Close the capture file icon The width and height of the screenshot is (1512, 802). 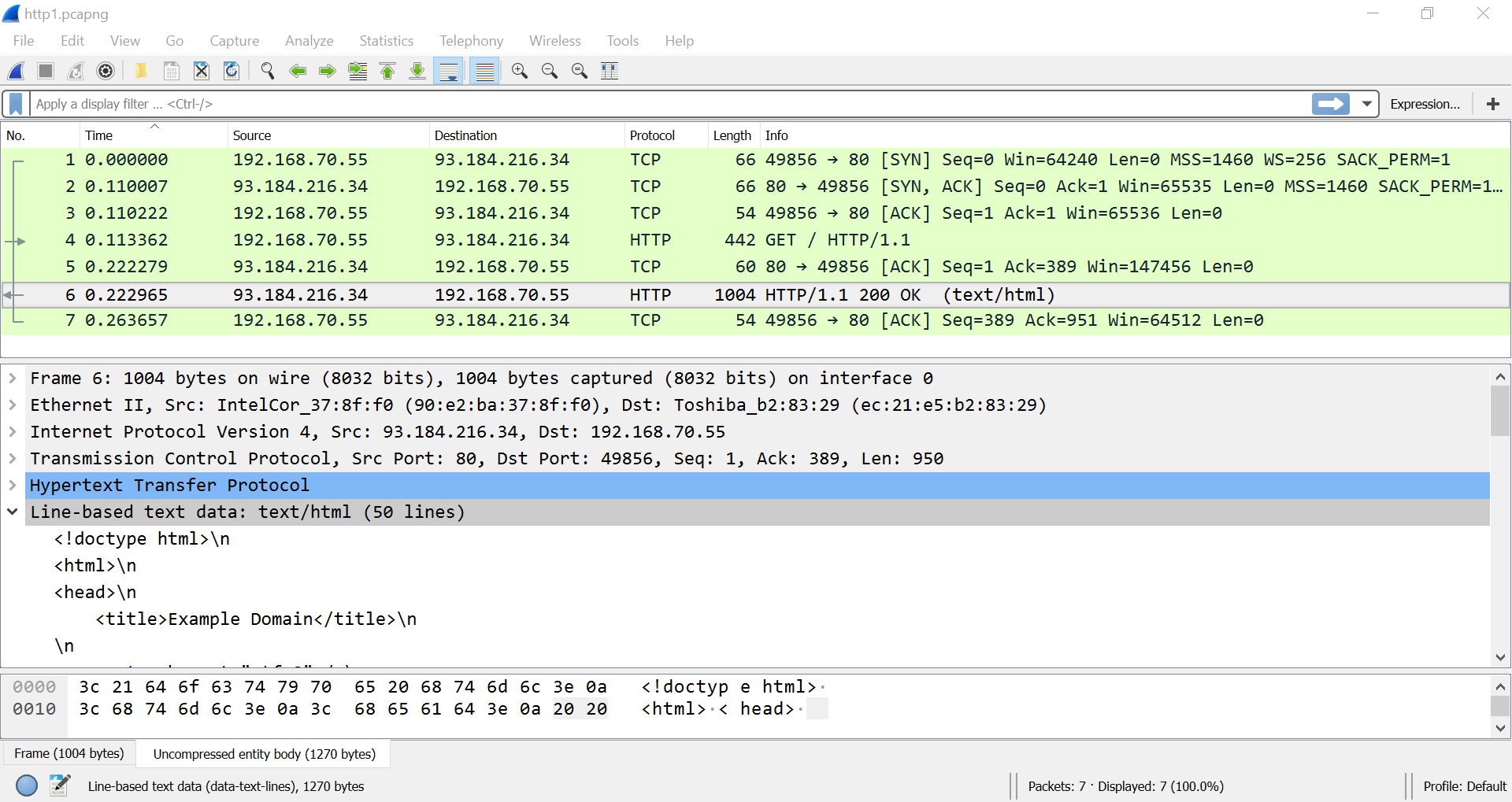(202, 71)
